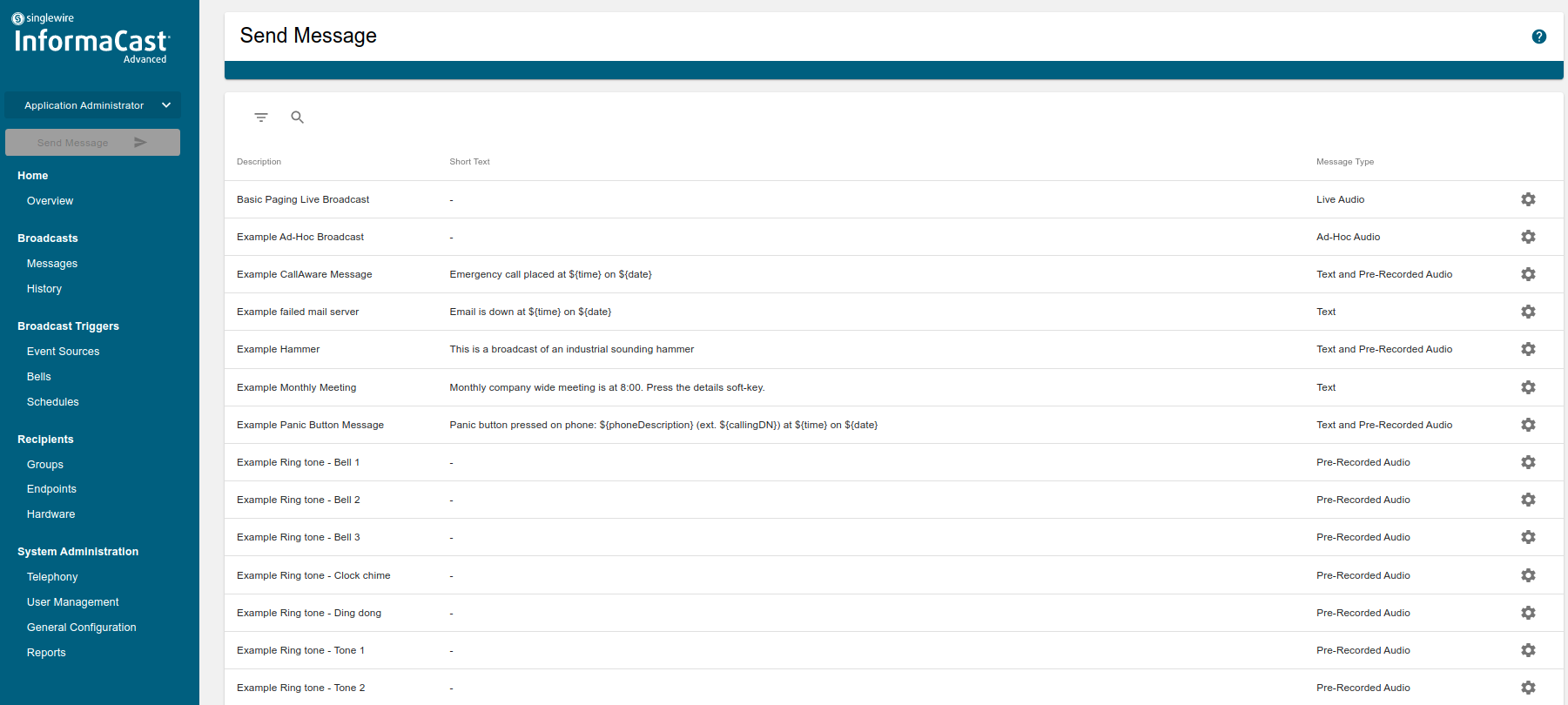
Task: Navigate to Event Sources
Action: coord(63,352)
